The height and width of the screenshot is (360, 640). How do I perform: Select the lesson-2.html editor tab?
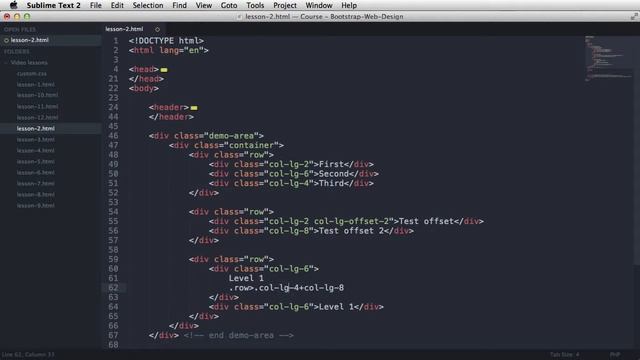(x=124, y=29)
